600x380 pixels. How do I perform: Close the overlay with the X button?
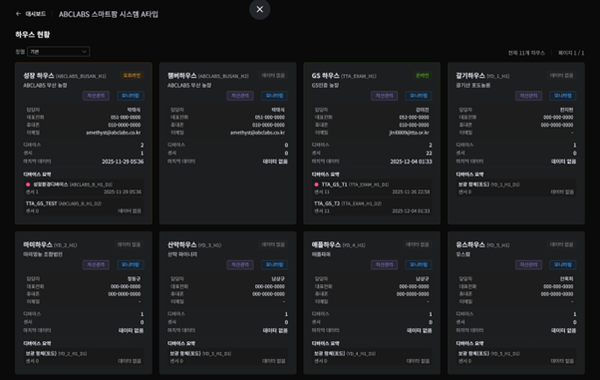click(x=259, y=9)
